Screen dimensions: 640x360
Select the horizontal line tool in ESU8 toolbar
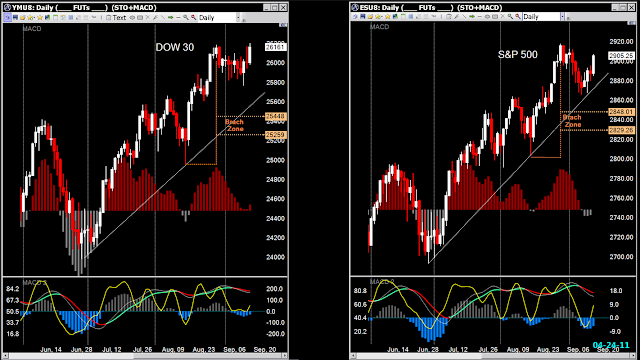[x=480, y=17]
